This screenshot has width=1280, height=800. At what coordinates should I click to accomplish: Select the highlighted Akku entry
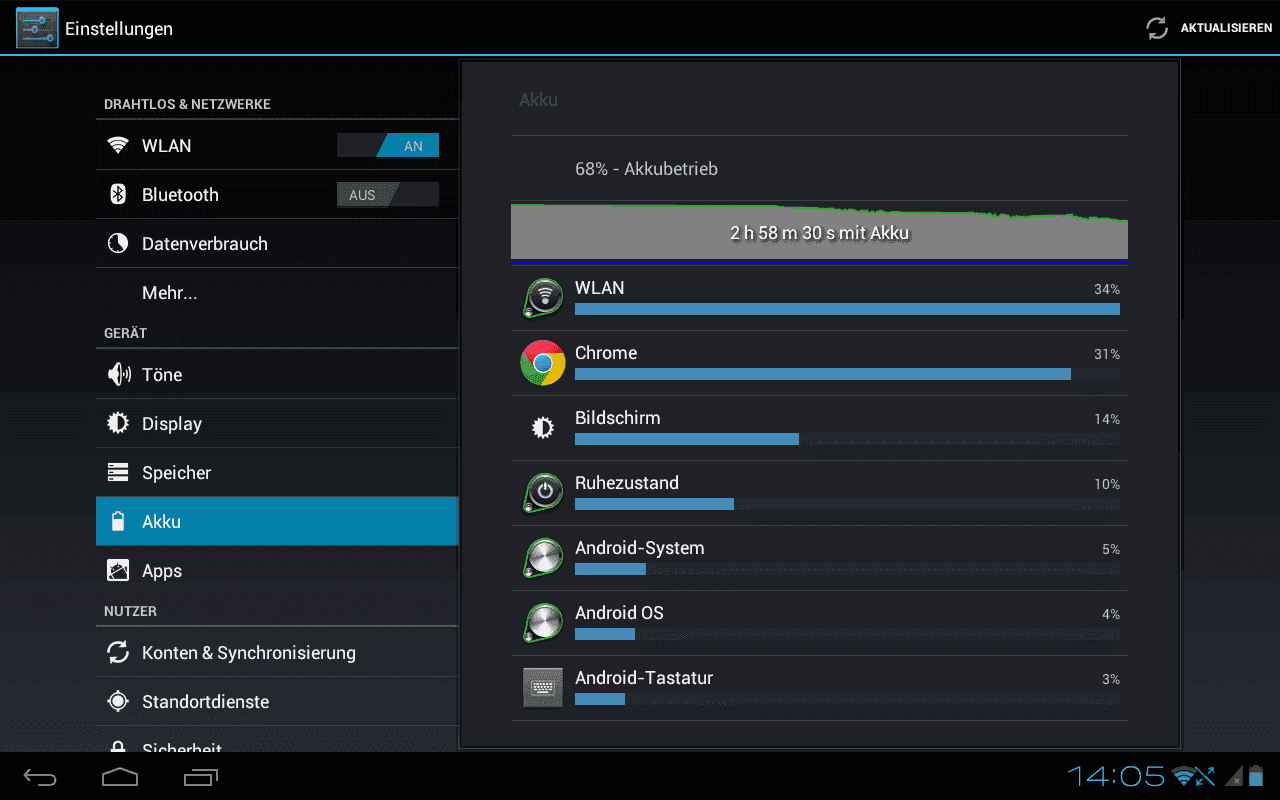[x=277, y=522]
